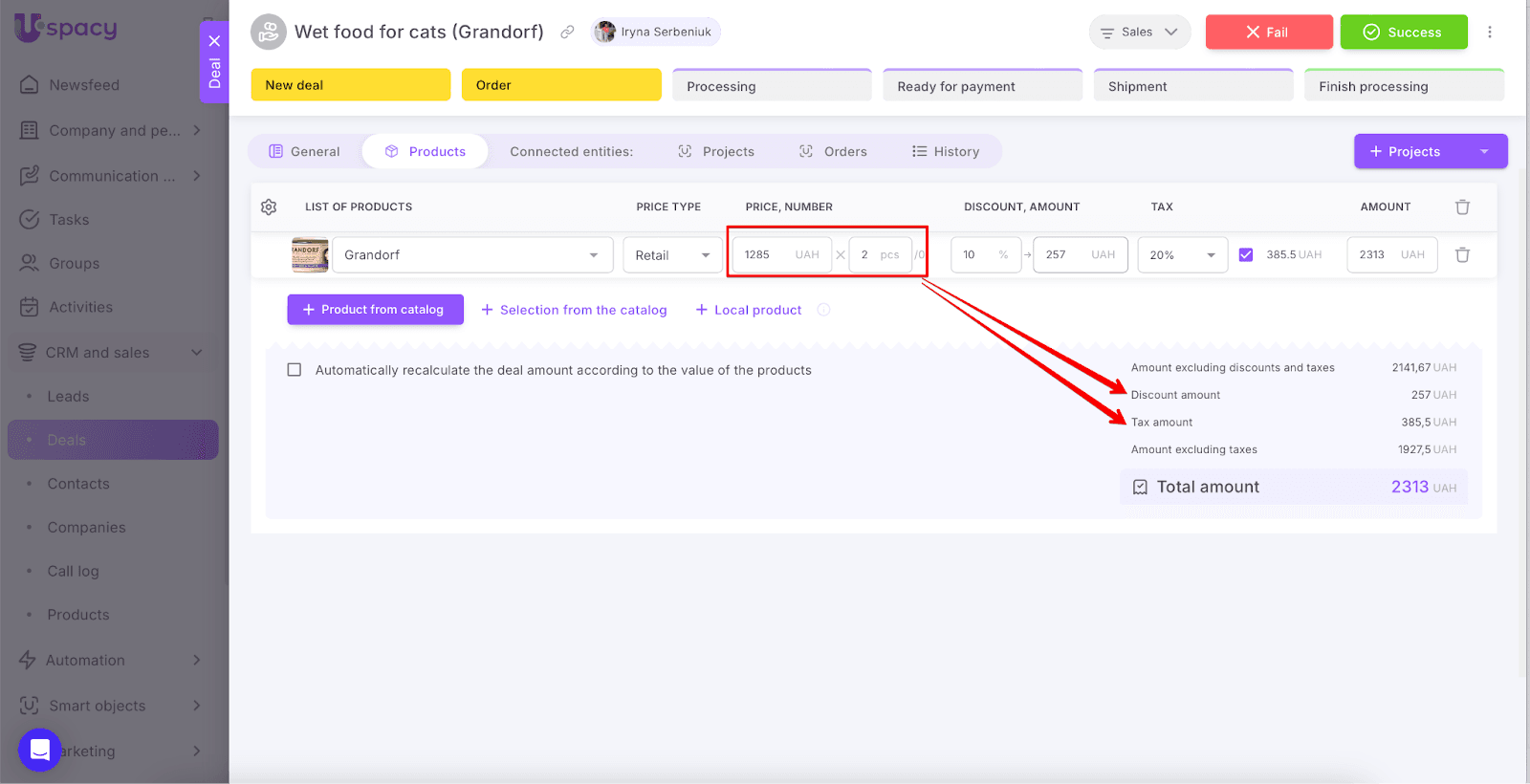Click the trash icon in table header

[1462, 207]
